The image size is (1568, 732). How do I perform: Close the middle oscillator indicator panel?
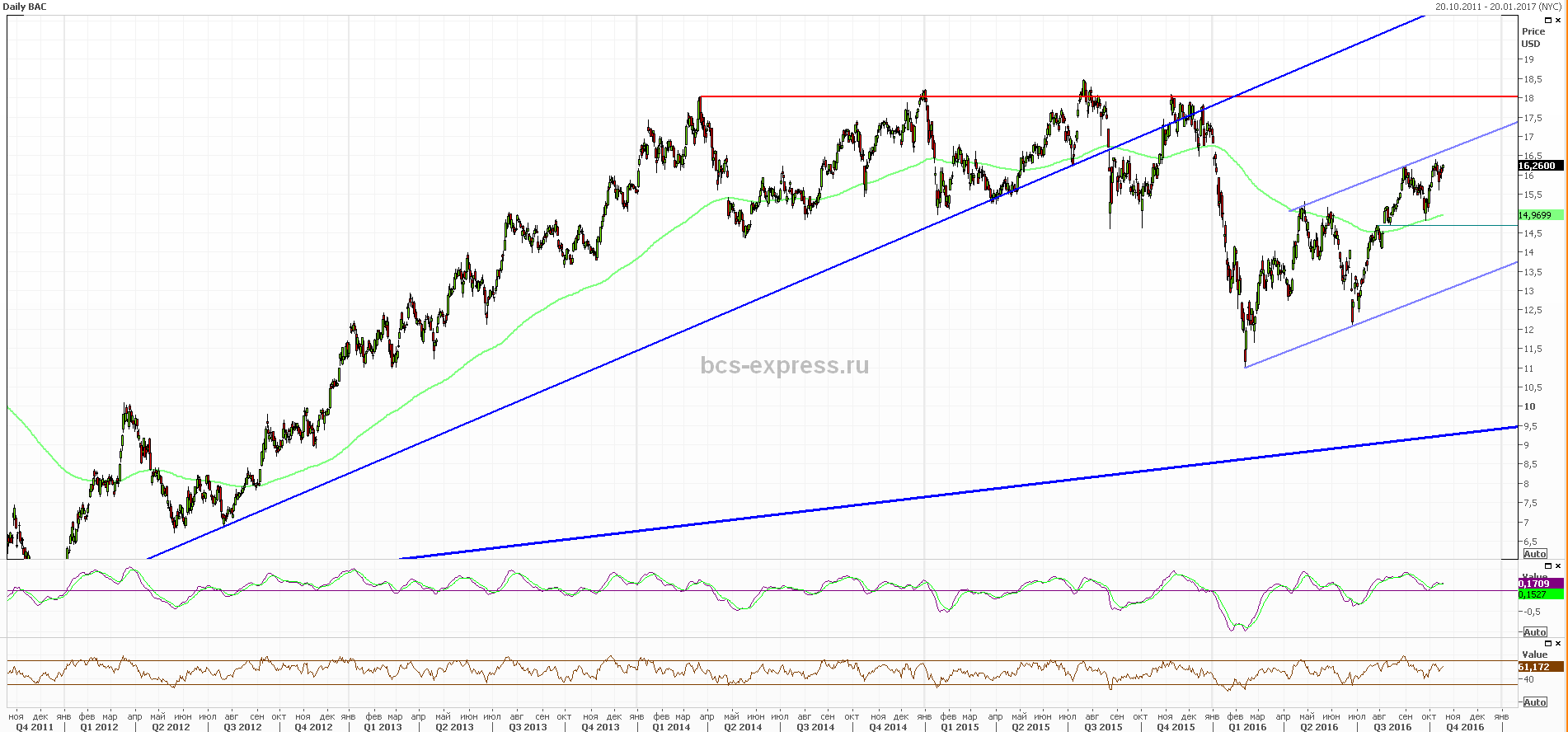coord(1557,566)
